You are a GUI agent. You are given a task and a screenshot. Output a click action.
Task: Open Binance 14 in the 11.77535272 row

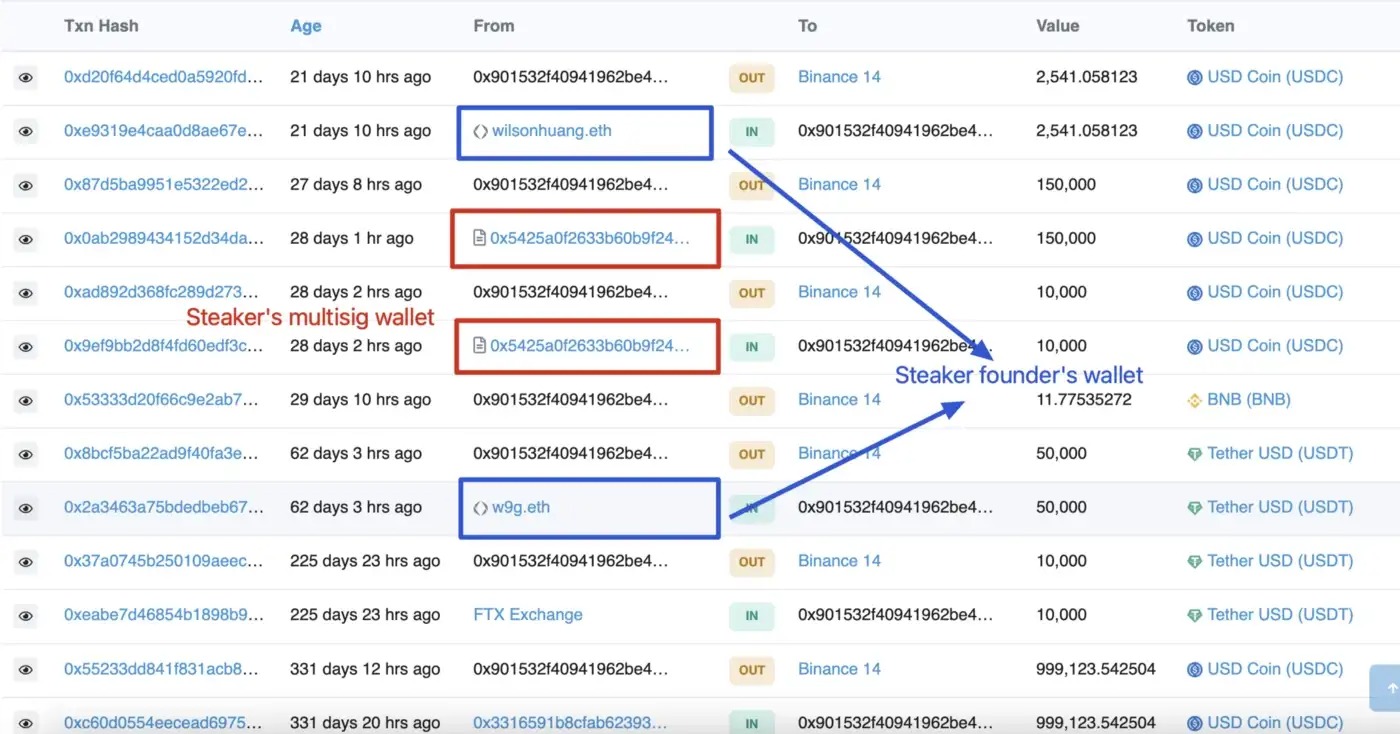(x=839, y=400)
